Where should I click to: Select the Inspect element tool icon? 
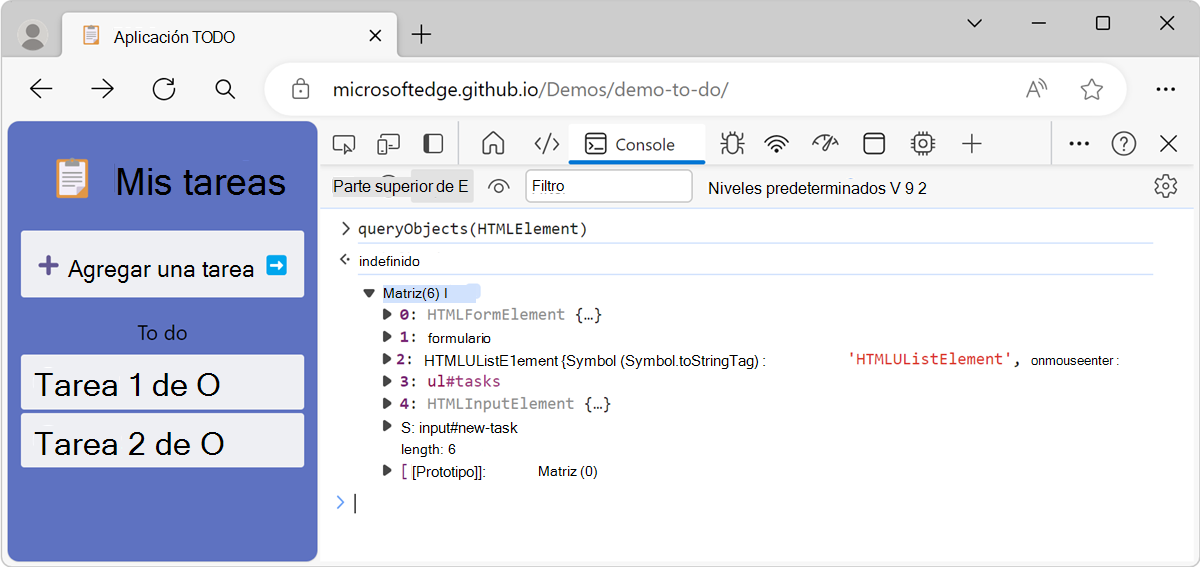(x=344, y=144)
